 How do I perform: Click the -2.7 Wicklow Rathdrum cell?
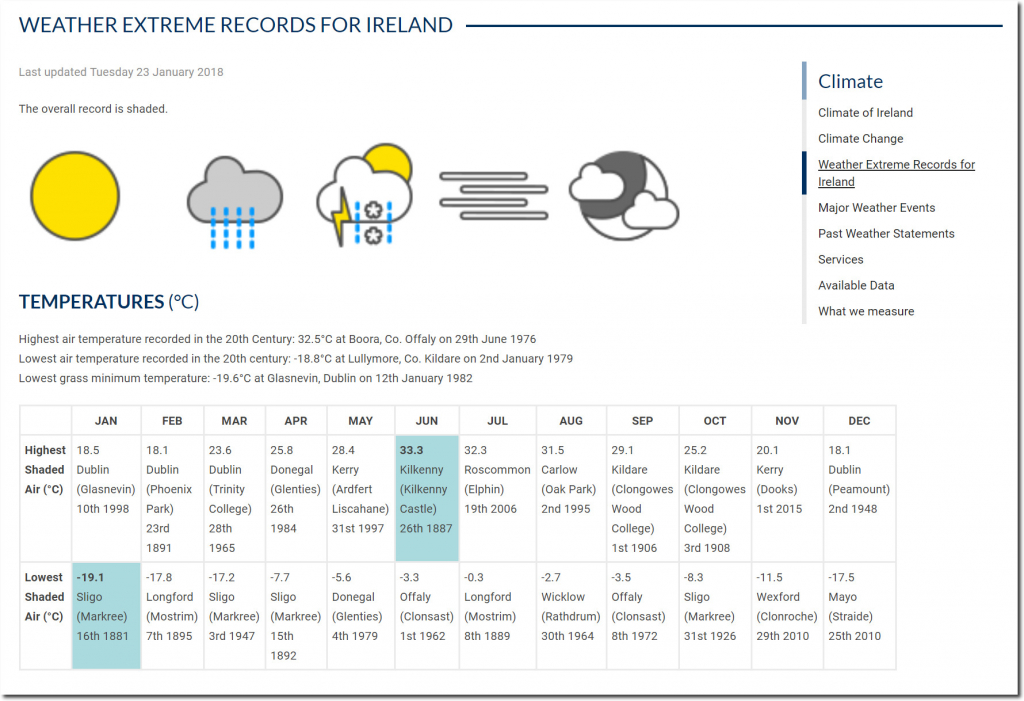(x=571, y=616)
